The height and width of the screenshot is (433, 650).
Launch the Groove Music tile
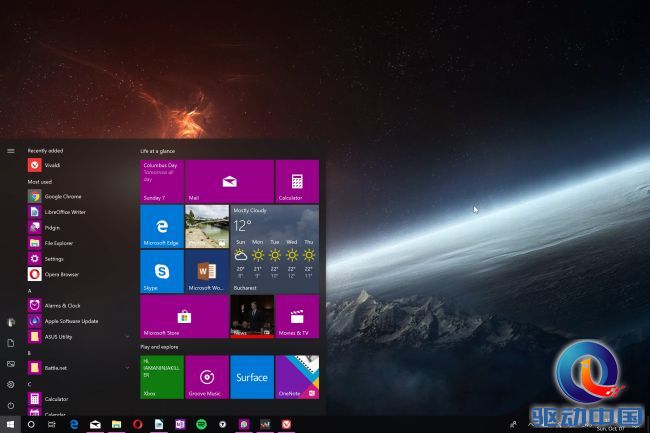tap(207, 377)
